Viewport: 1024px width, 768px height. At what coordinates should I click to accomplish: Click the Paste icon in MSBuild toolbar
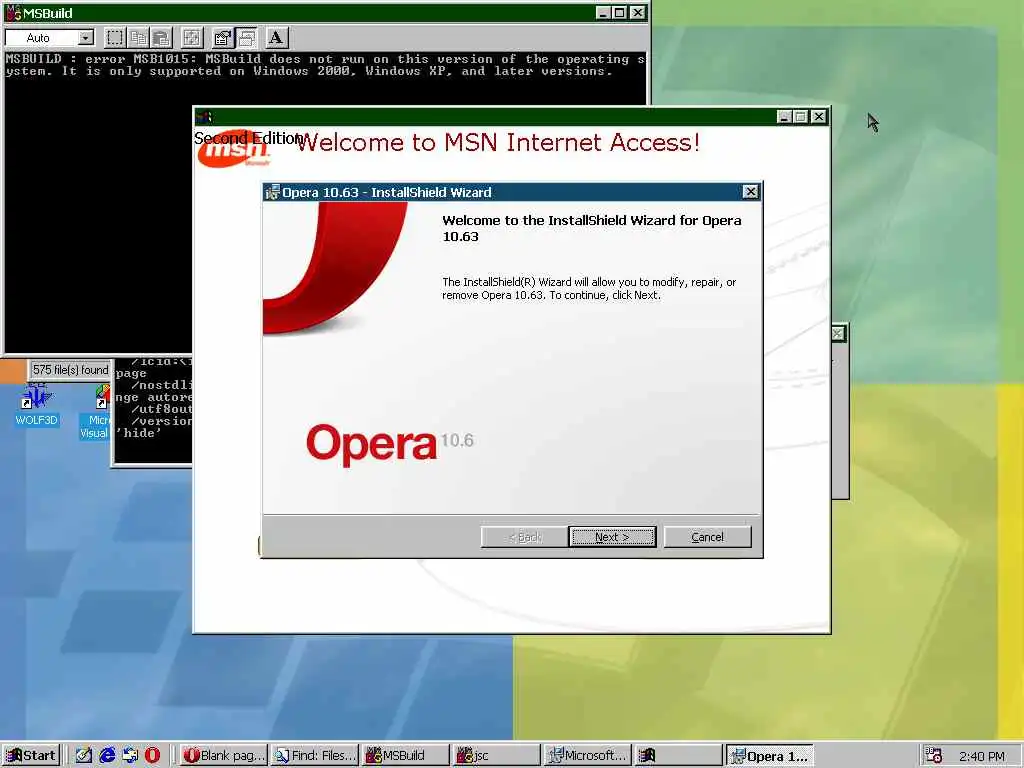(161, 38)
